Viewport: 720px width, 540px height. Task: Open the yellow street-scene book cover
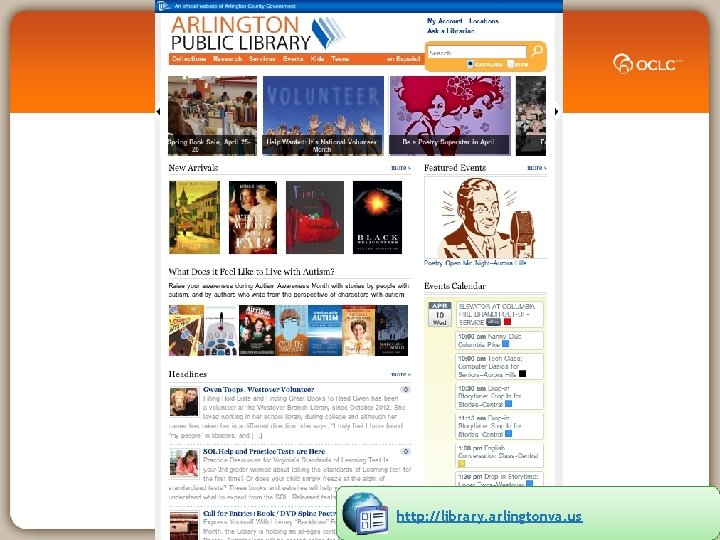pos(194,217)
